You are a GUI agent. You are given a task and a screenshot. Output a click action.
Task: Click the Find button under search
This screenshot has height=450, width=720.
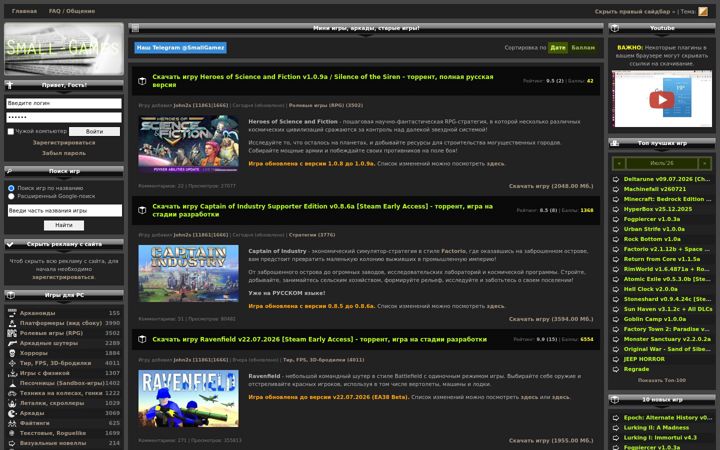coord(64,225)
